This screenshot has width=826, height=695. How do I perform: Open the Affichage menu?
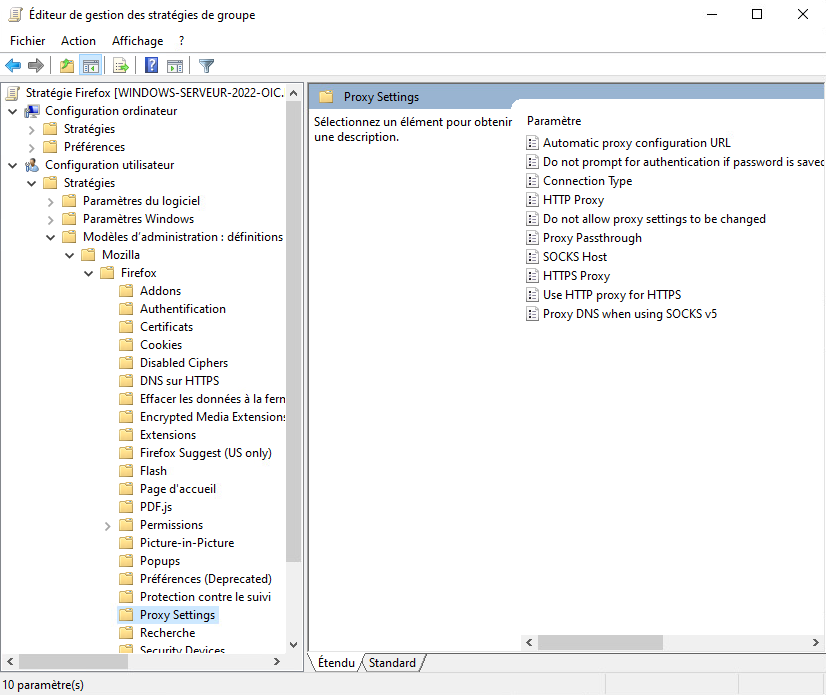point(137,41)
